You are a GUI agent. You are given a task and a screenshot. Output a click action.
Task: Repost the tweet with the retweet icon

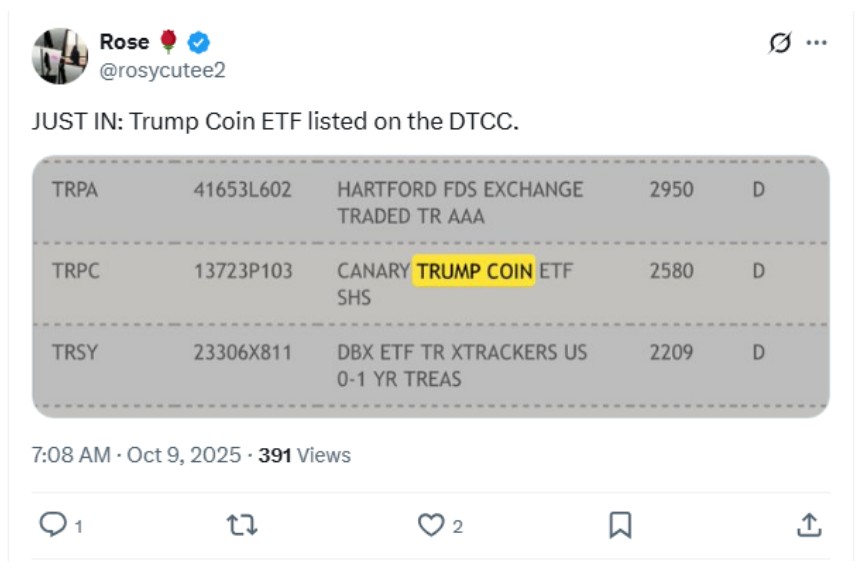242,524
